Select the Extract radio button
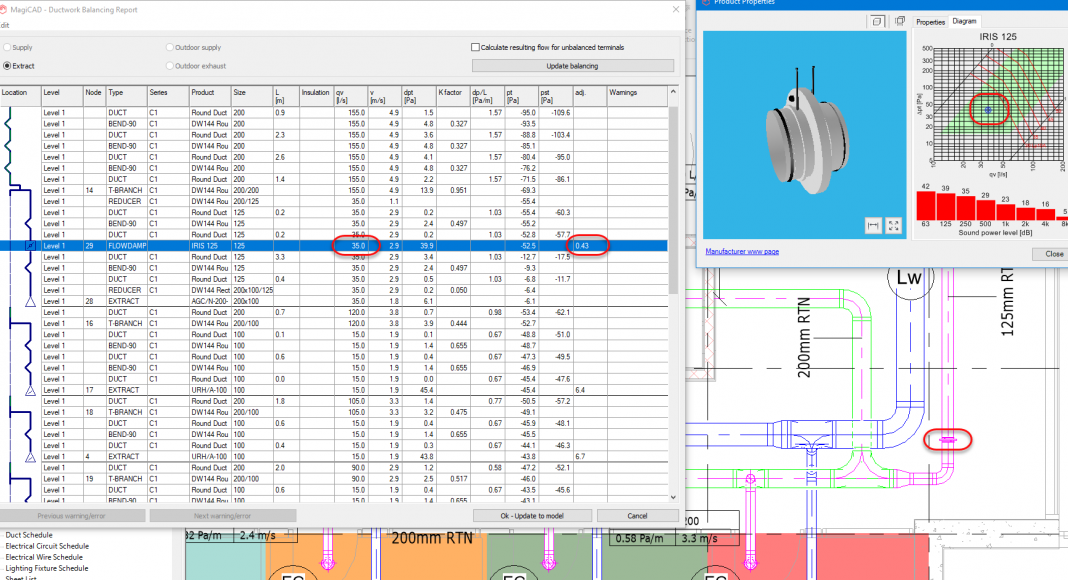Screen dimensions: 1068x580 click(8, 66)
